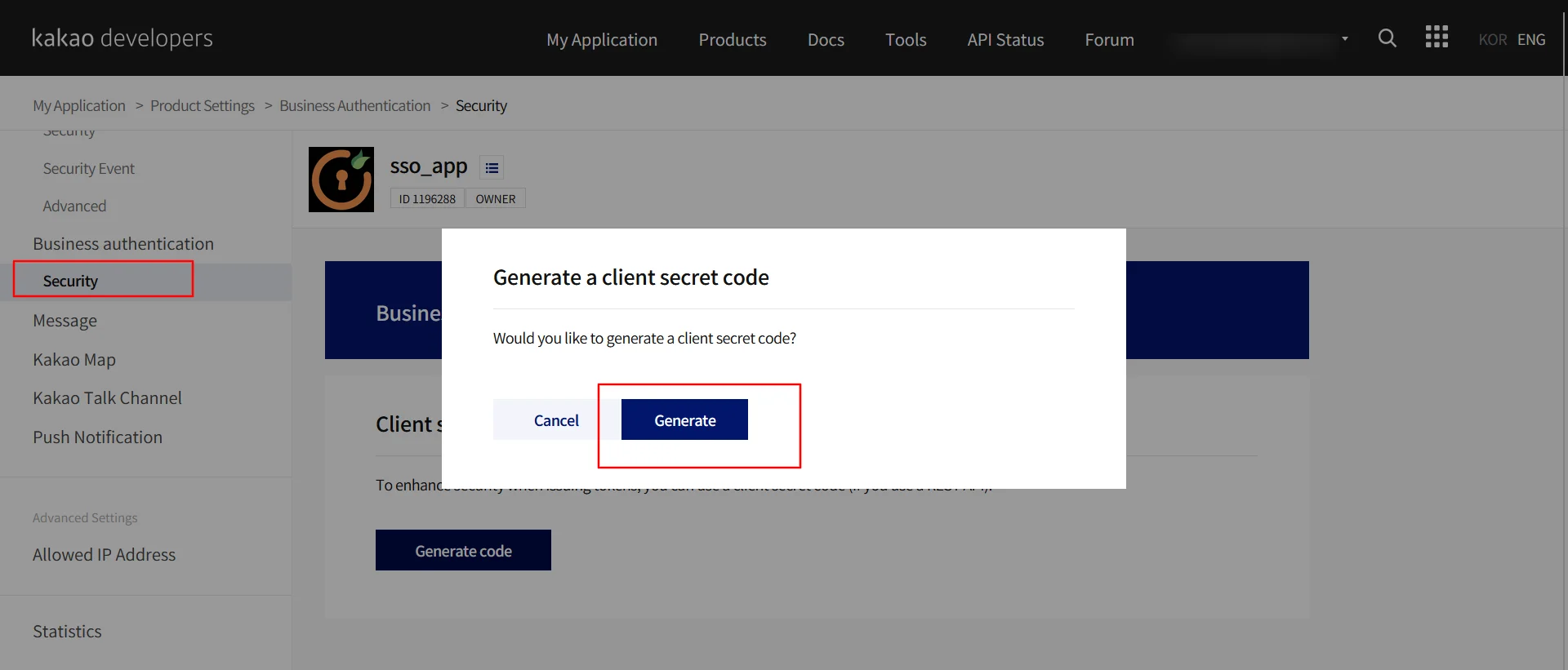
Task: Open Advanced in sidebar
Action: coord(74,206)
